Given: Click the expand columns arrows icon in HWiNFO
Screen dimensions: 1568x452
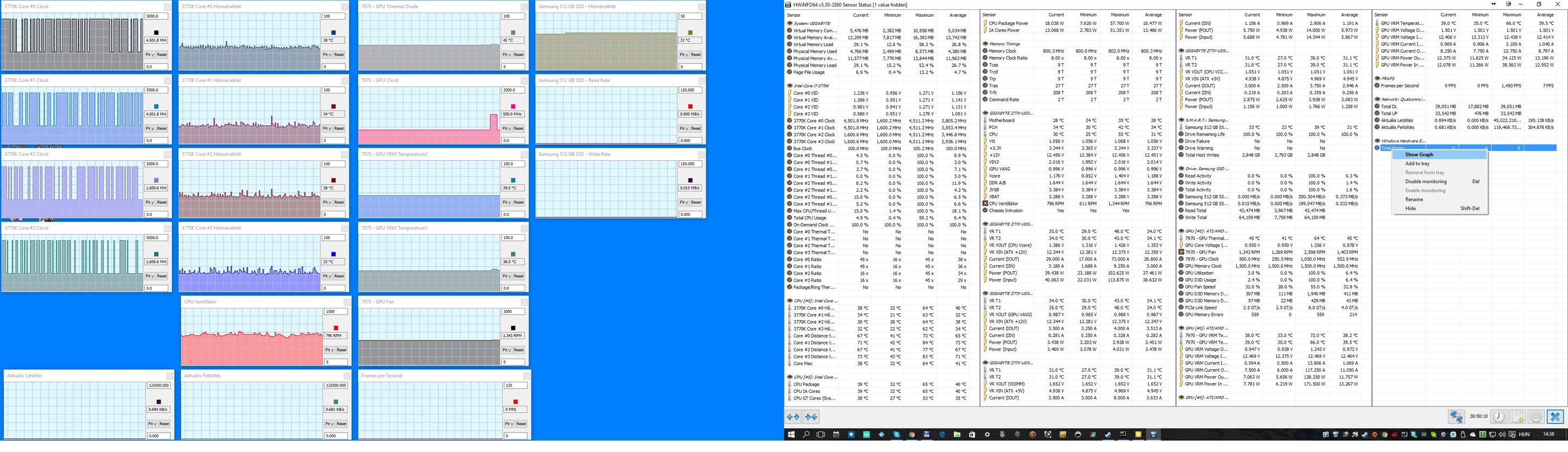Looking at the screenshot, I should pyautogui.click(x=793, y=417).
